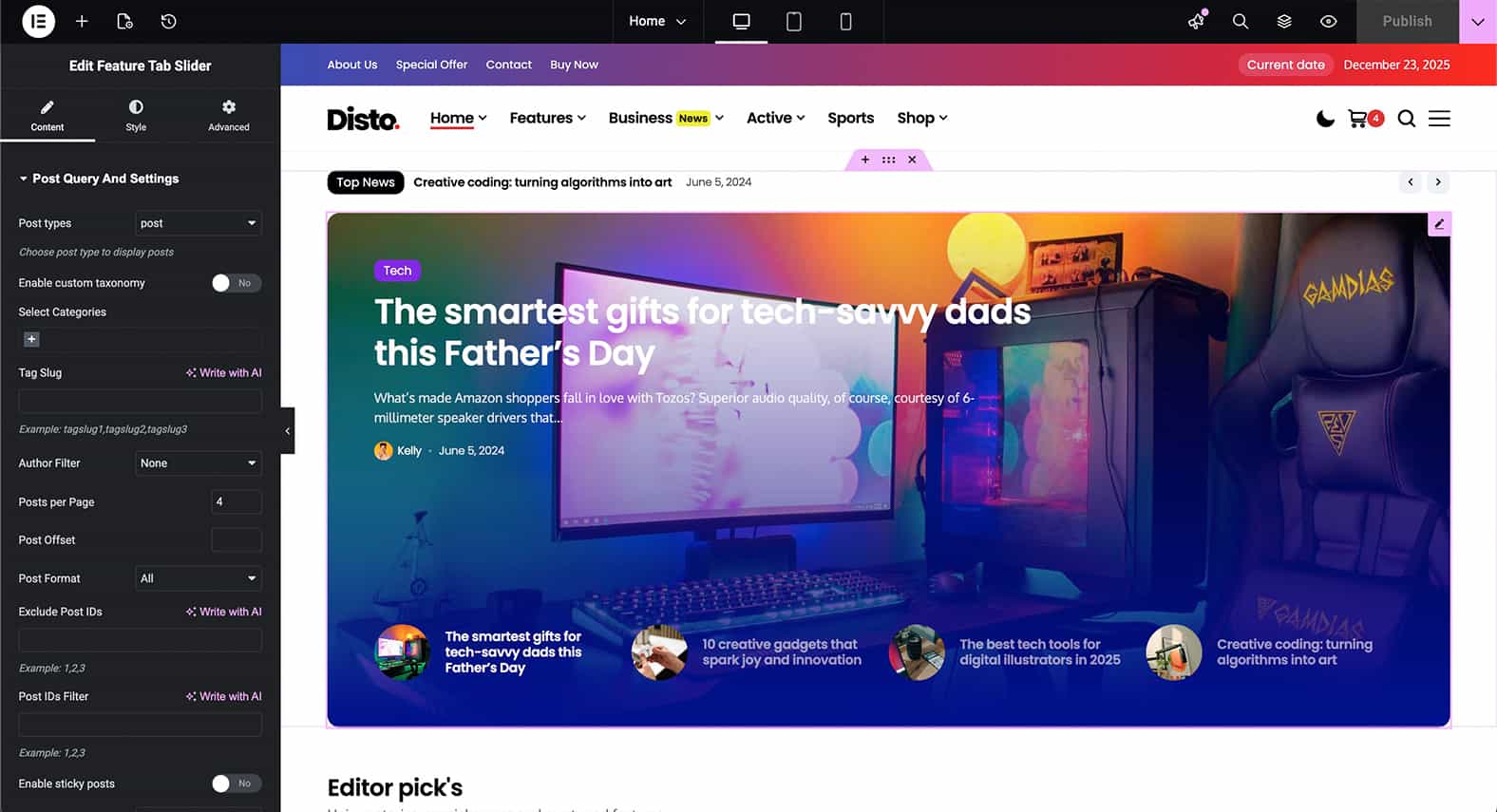Switch to the Advanced tab

click(x=229, y=115)
